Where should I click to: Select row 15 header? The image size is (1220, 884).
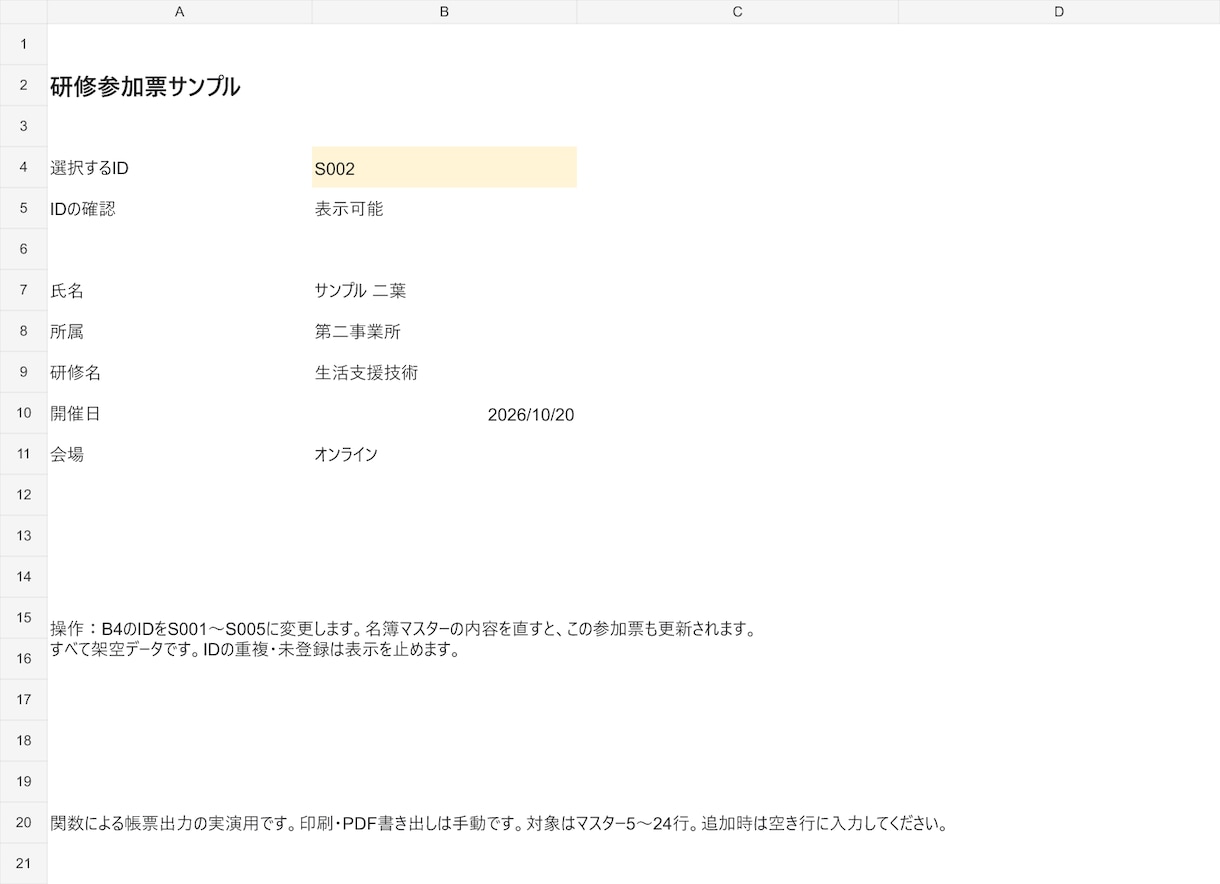23,617
